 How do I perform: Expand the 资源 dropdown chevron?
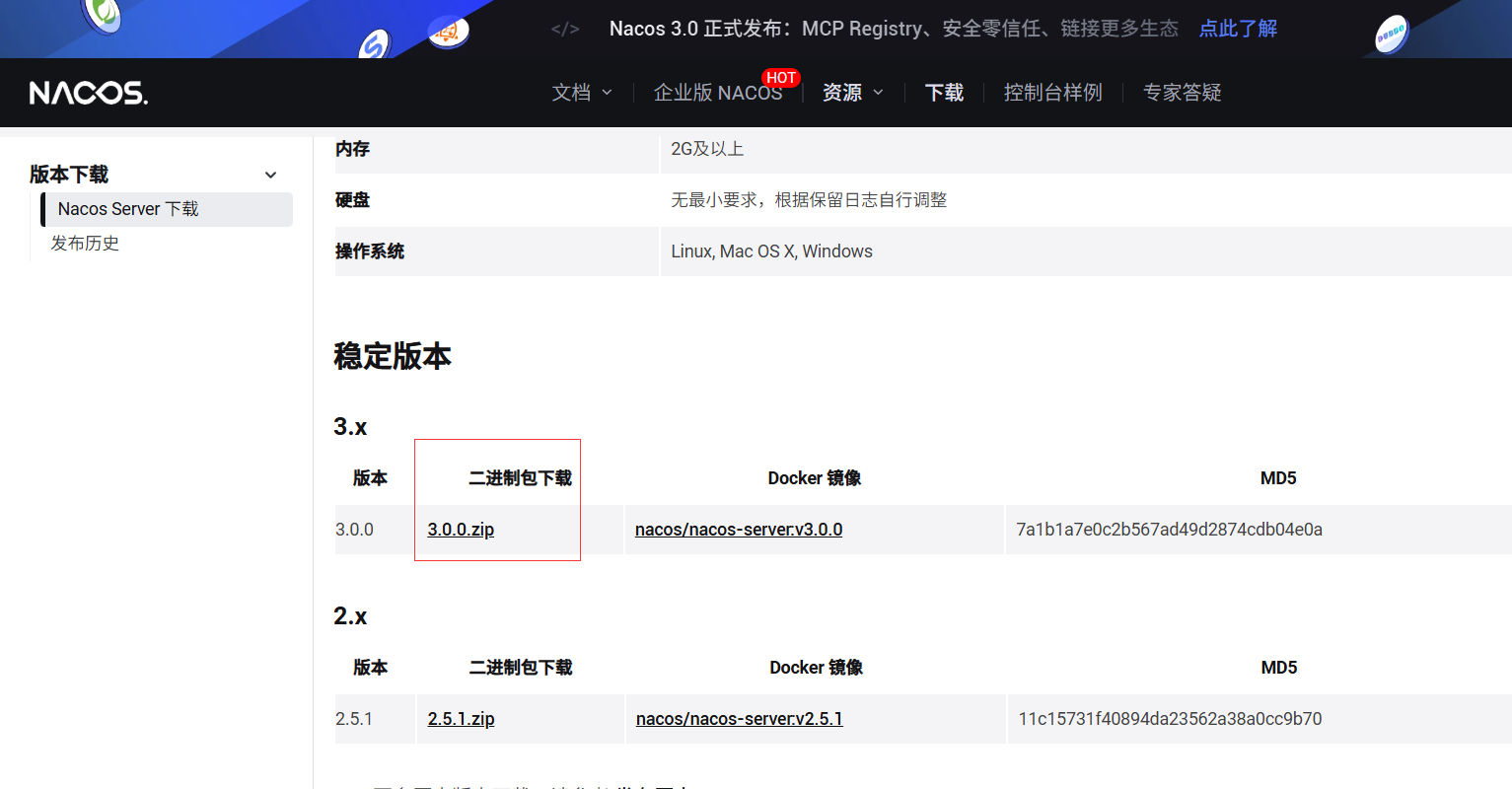[x=878, y=93]
